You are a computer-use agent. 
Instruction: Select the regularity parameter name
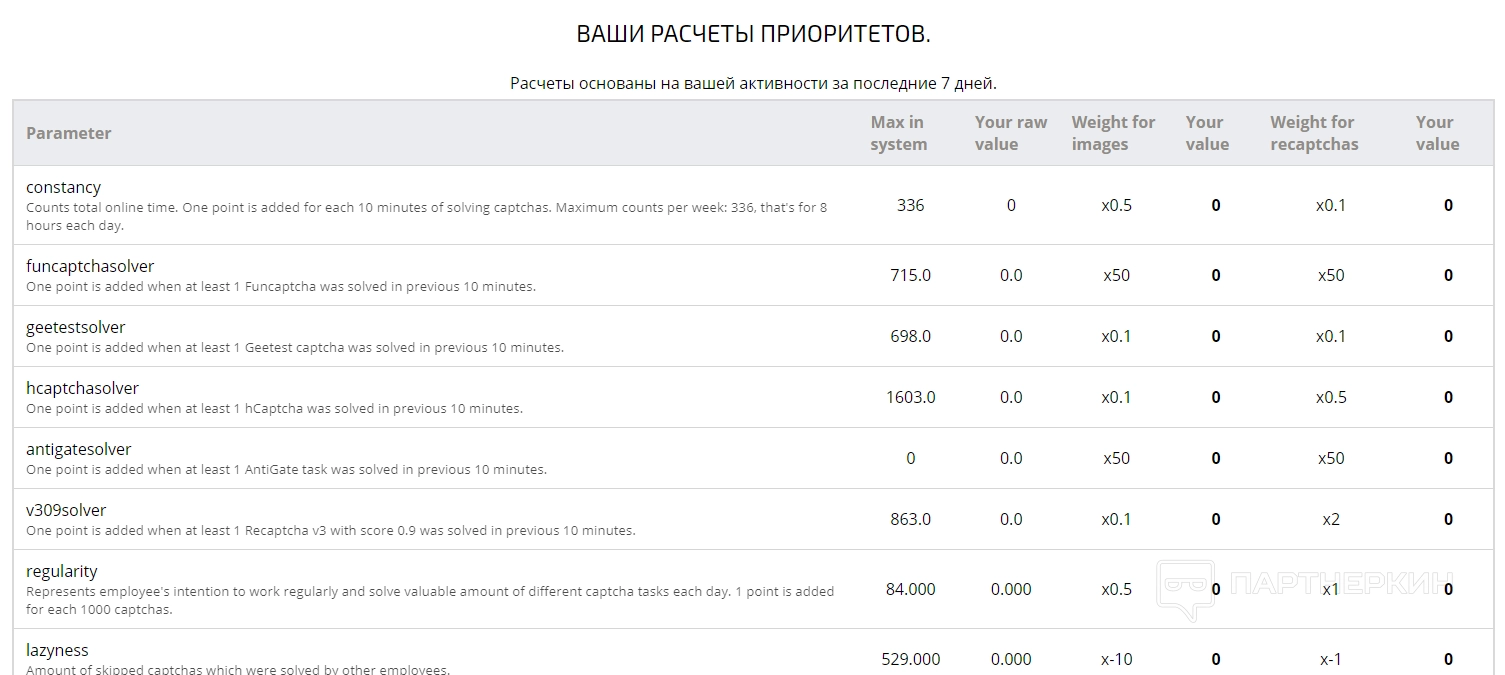click(61, 571)
